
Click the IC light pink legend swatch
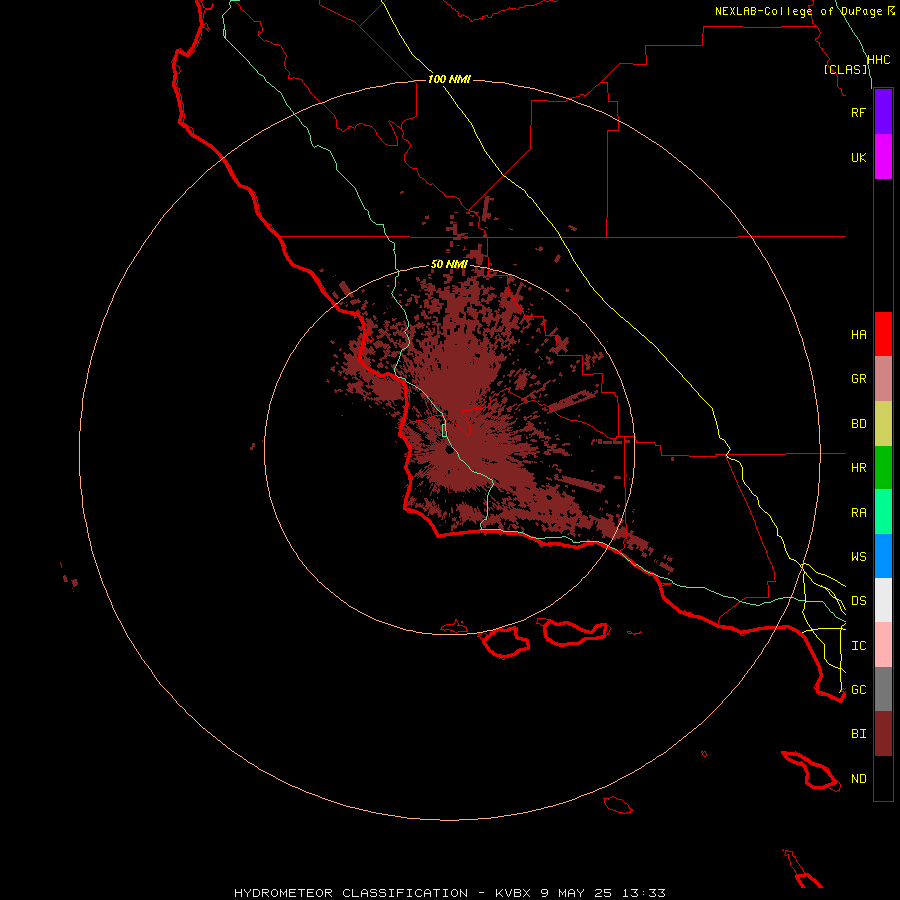point(883,645)
